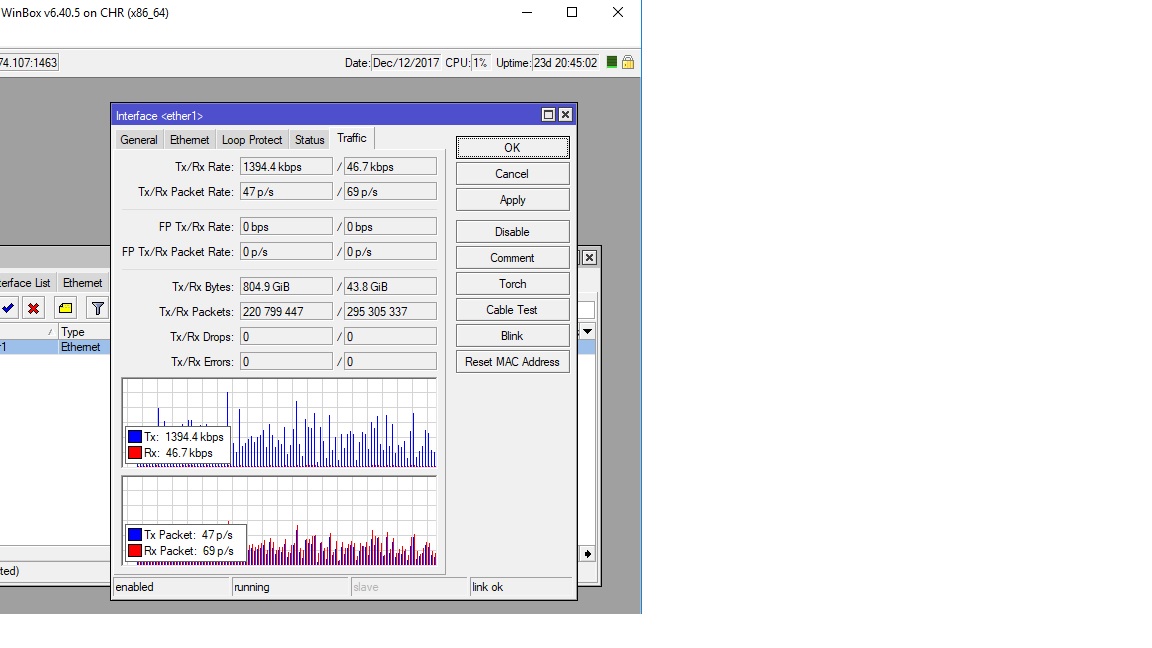Click the yellow comment note icon
This screenshot has width=1152, height=648.
pos(66,308)
